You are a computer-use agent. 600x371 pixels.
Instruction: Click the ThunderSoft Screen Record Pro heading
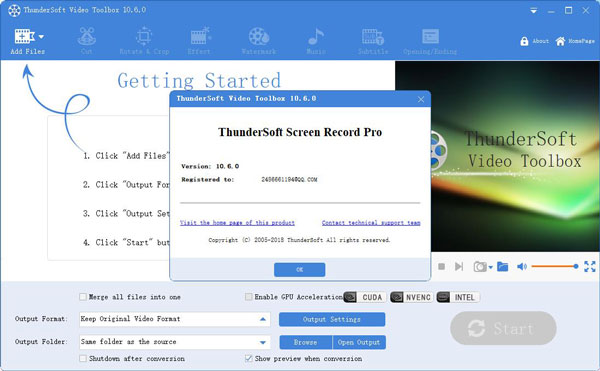click(x=300, y=132)
